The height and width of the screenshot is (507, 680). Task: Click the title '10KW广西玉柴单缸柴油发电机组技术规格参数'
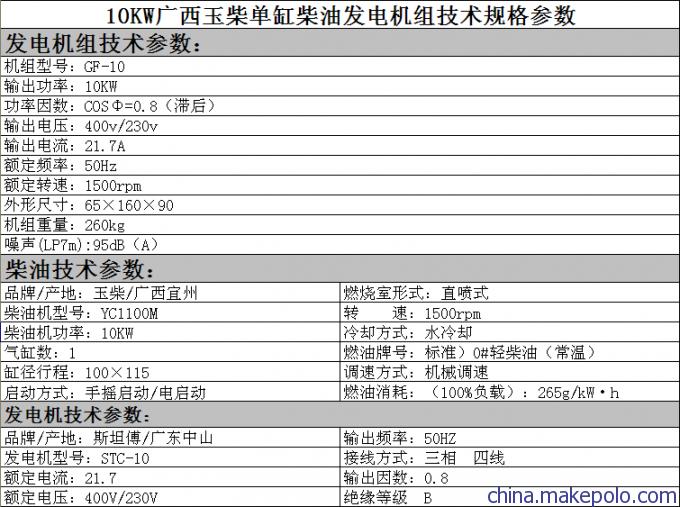pos(340,15)
